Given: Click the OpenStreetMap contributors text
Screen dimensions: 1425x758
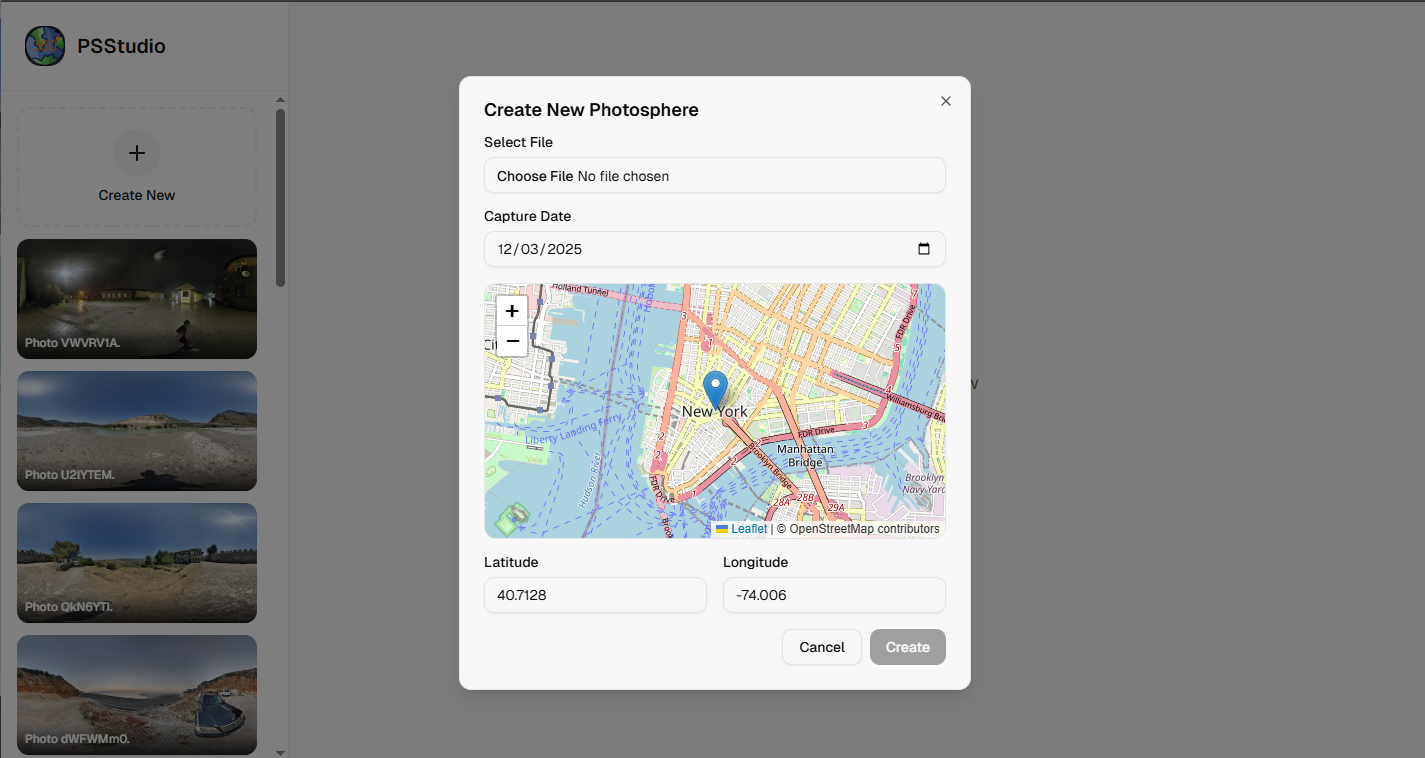Looking at the screenshot, I should (x=865, y=529).
